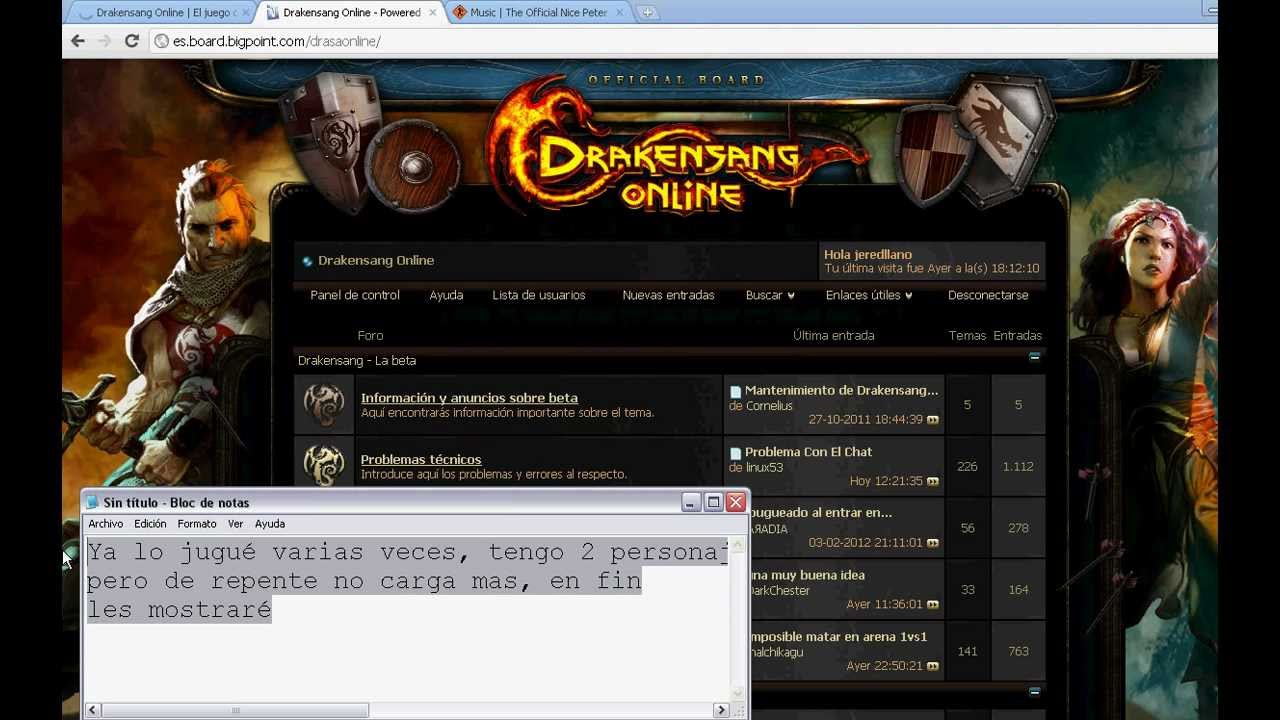The height and width of the screenshot is (720, 1280).
Task: Go to last post icon next to 27-10-2011 18:44:39
Action: pos(933,420)
